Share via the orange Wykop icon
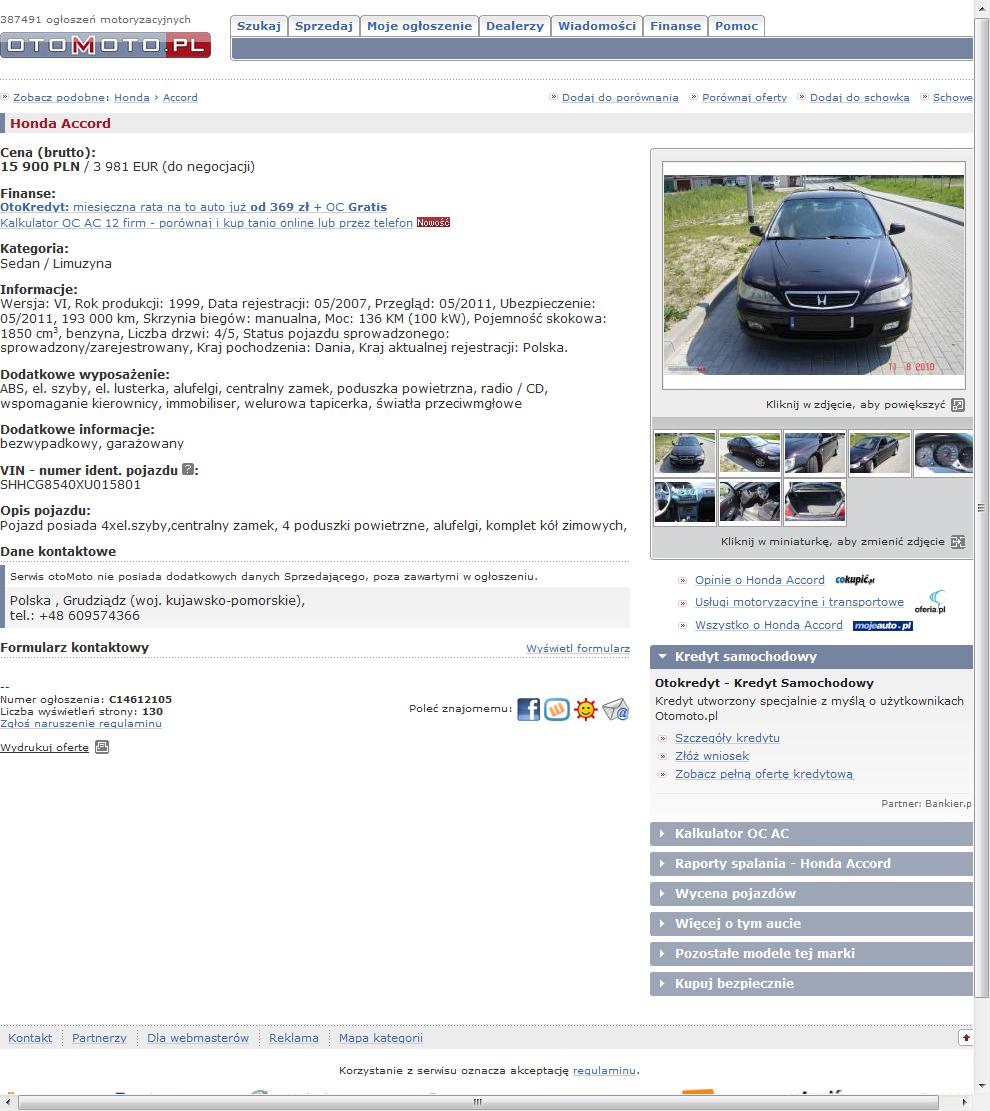Screen dimensions: 990x1111 [557, 709]
